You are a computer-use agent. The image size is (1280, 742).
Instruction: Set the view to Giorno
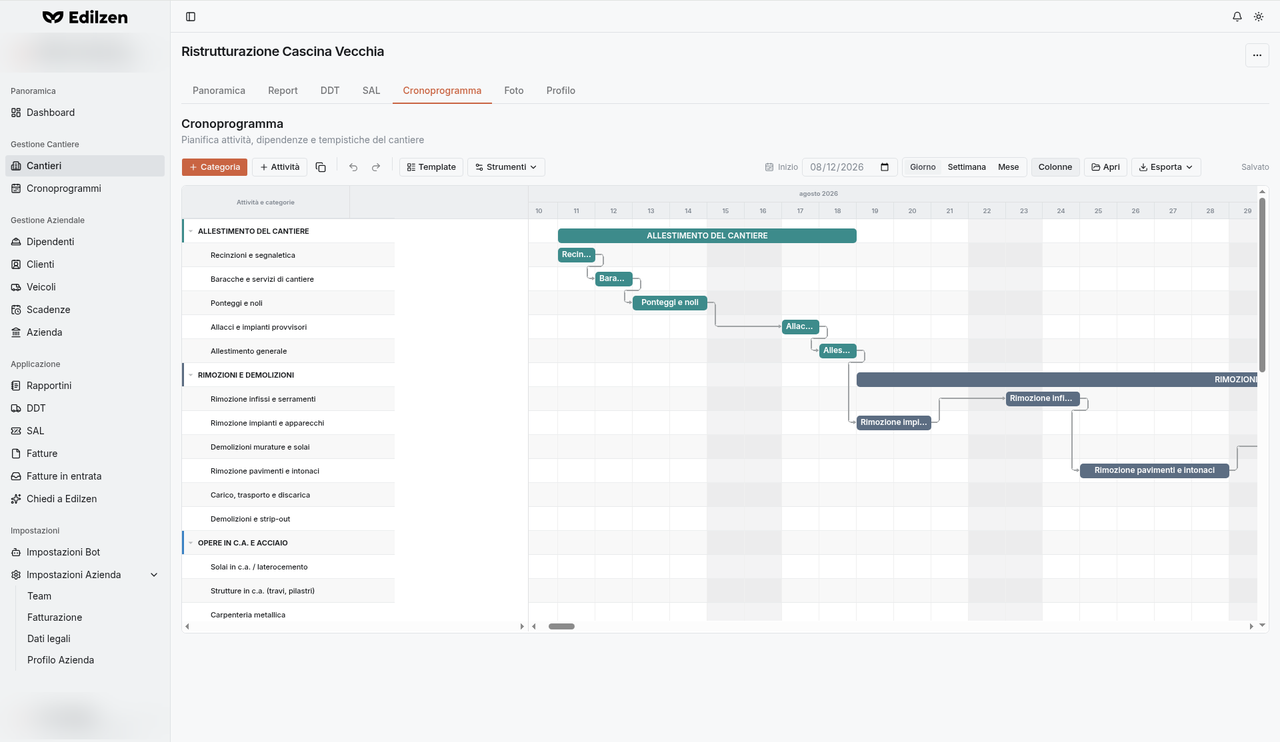click(923, 167)
